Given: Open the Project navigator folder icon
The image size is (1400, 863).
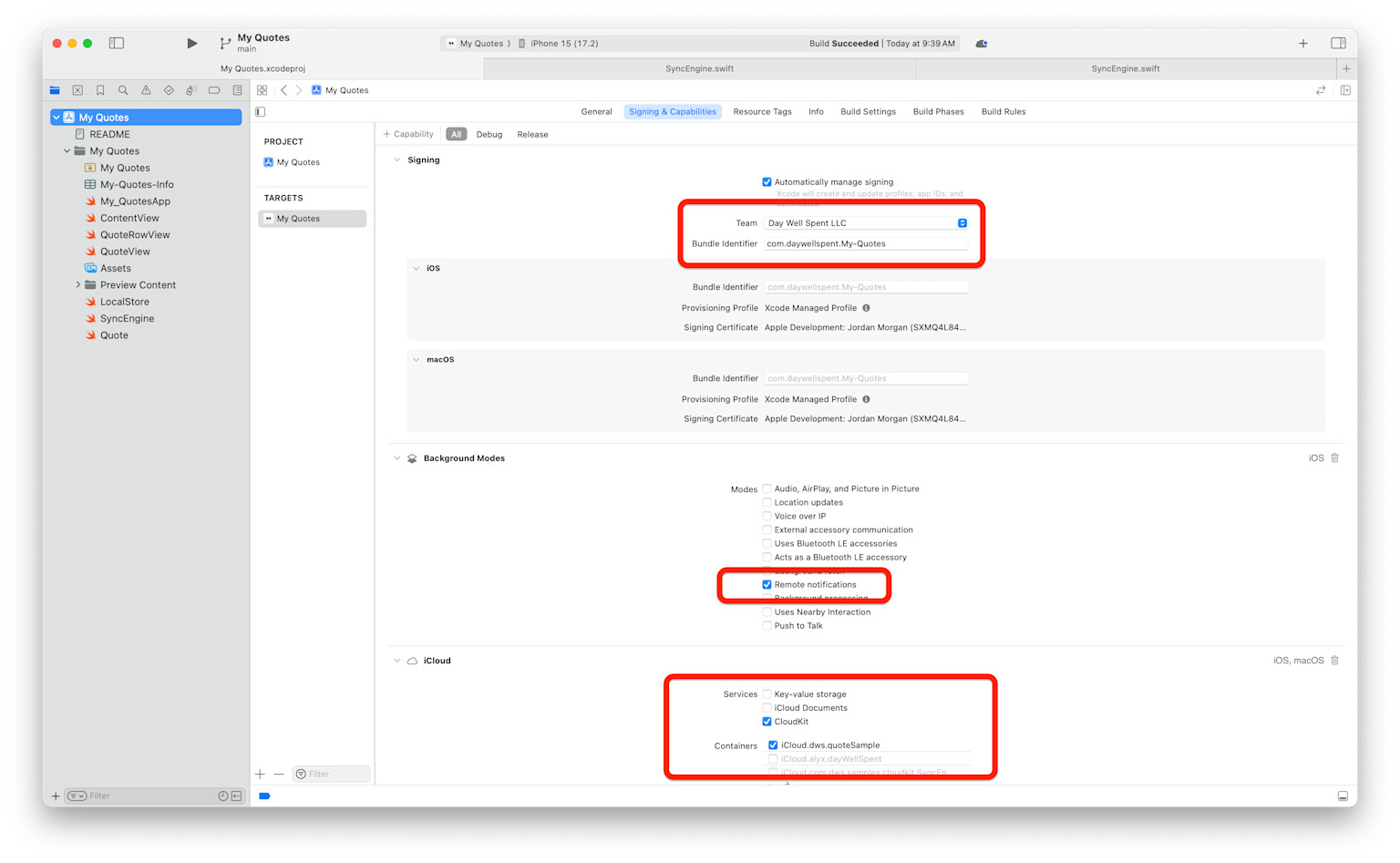Looking at the screenshot, I should click(x=55, y=90).
